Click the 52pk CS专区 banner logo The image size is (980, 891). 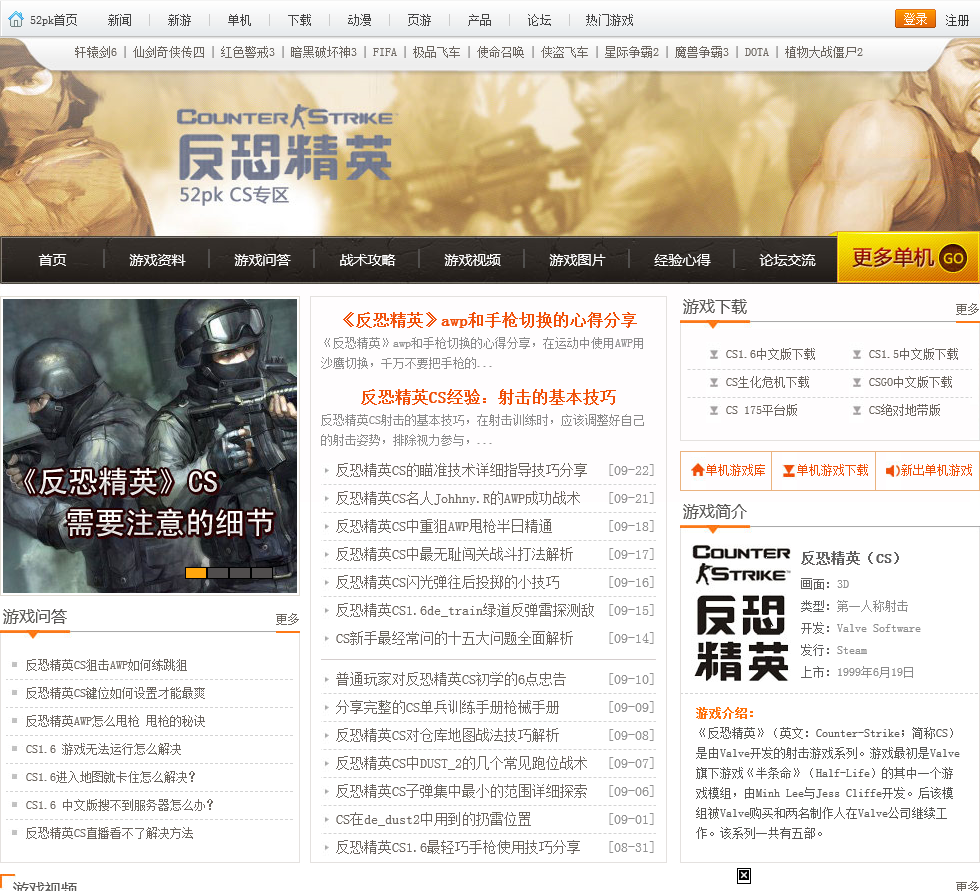(285, 154)
